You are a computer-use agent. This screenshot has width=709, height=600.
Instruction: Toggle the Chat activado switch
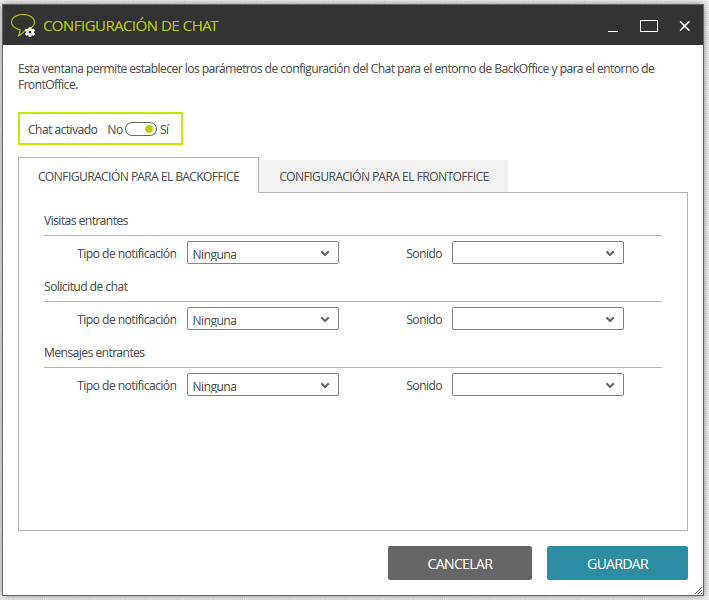tap(141, 129)
